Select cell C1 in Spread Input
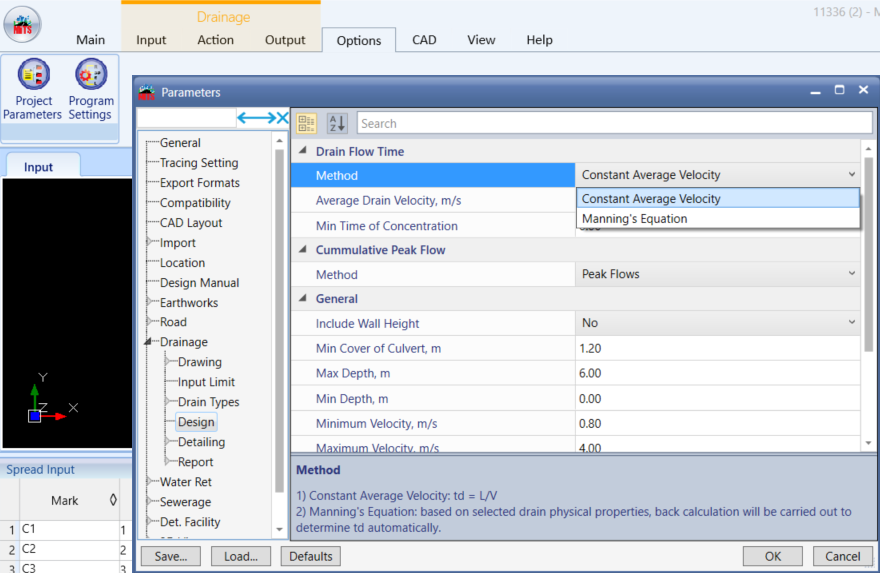The height and width of the screenshot is (573, 880). (x=68, y=529)
